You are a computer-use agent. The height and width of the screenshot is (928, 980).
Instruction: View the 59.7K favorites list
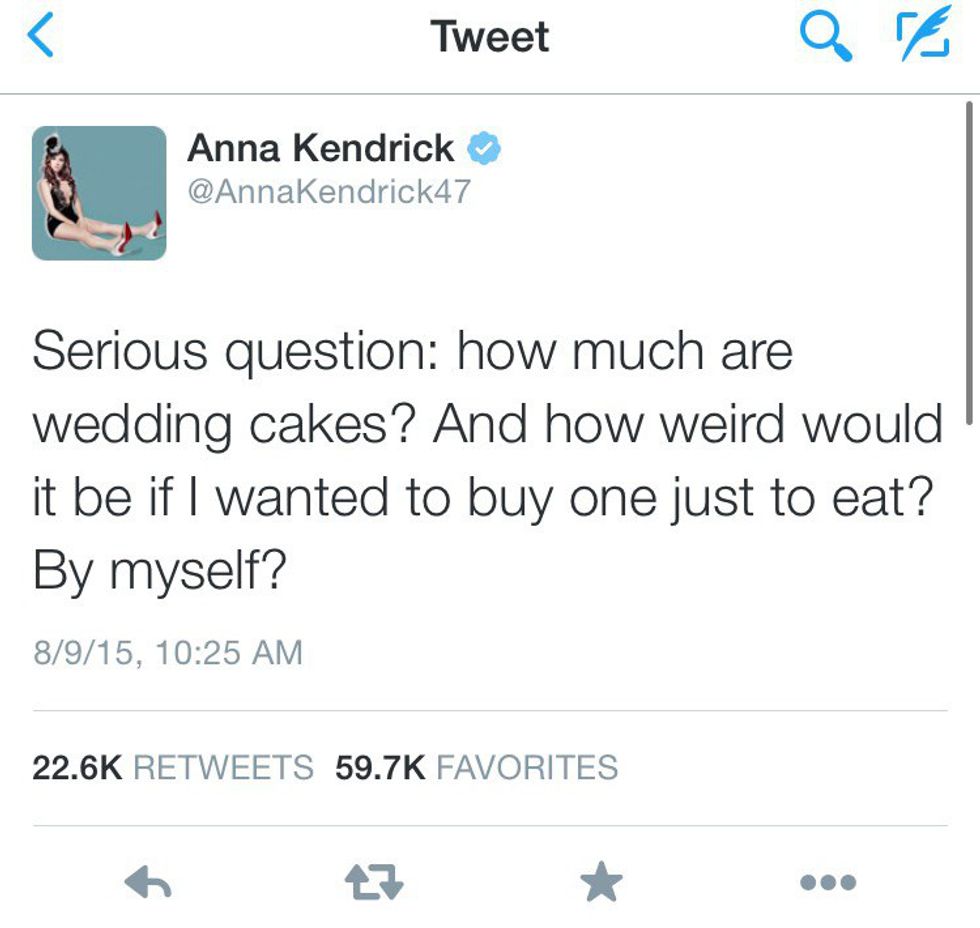coord(476,767)
